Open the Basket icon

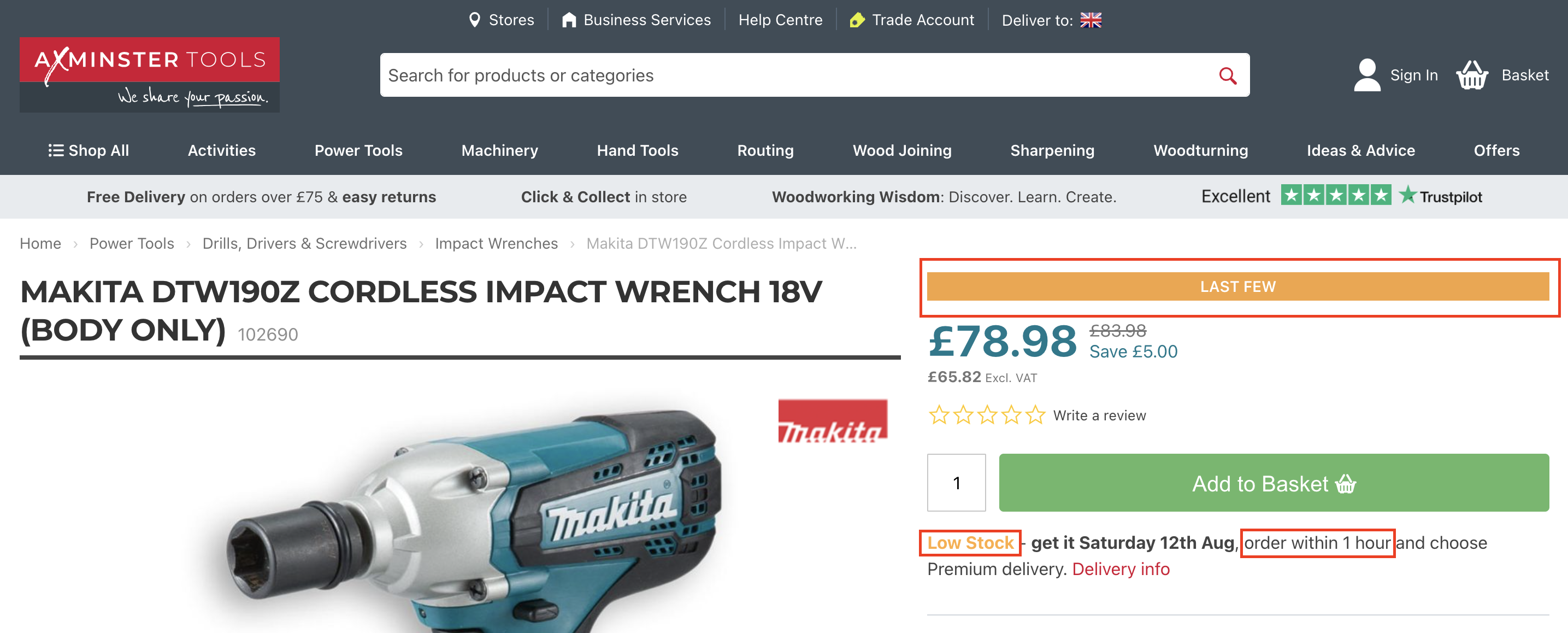(1472, 75)
